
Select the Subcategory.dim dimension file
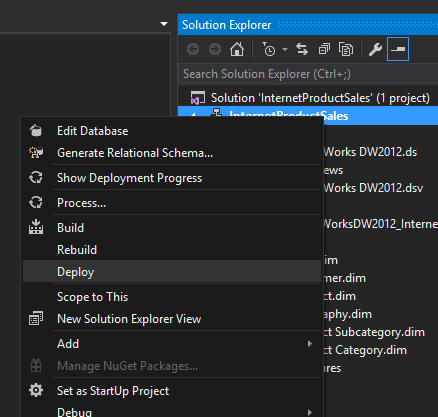(x=374, y=332)
